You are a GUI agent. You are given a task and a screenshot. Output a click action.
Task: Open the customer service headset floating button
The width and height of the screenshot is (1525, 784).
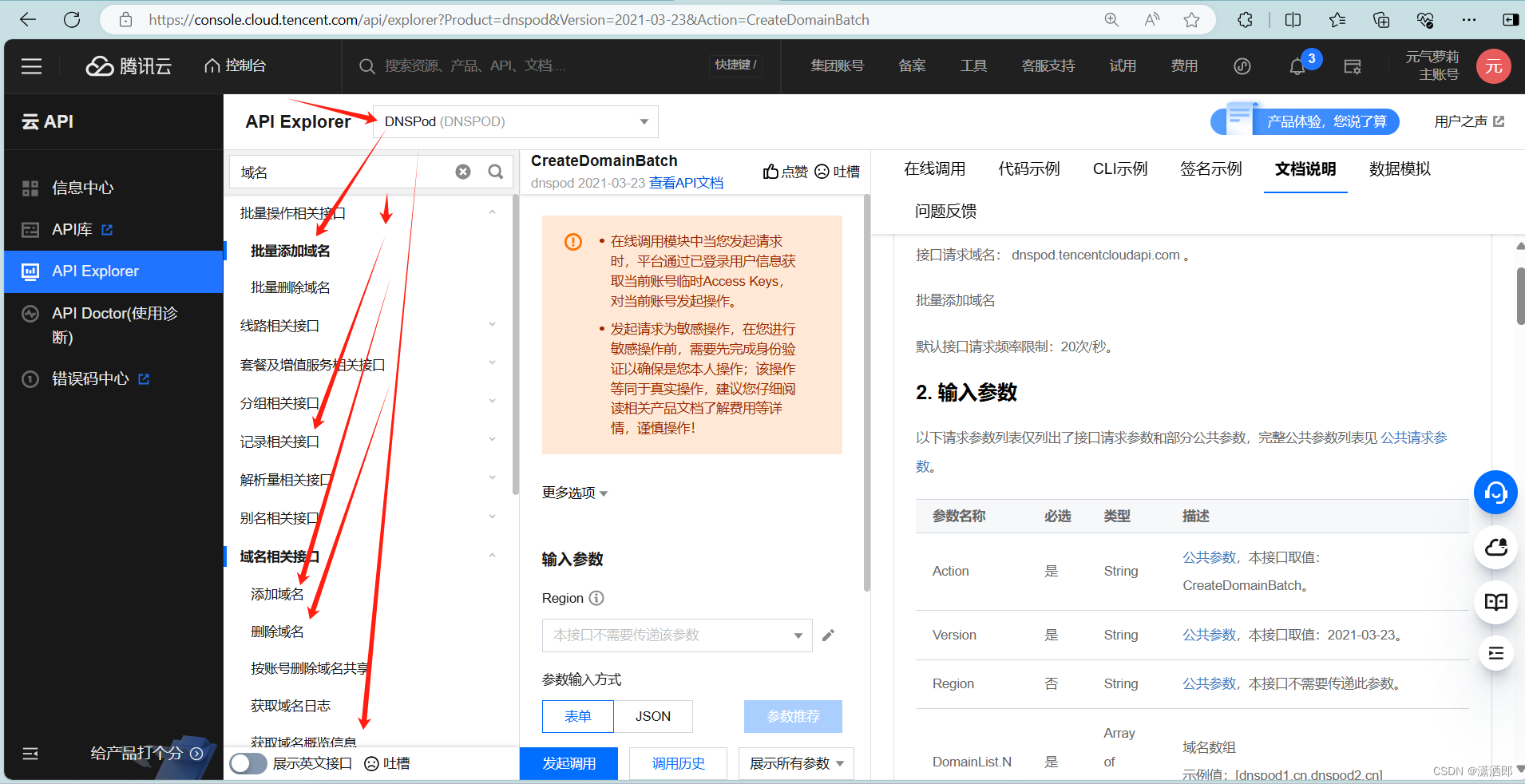click(1495, 493)
